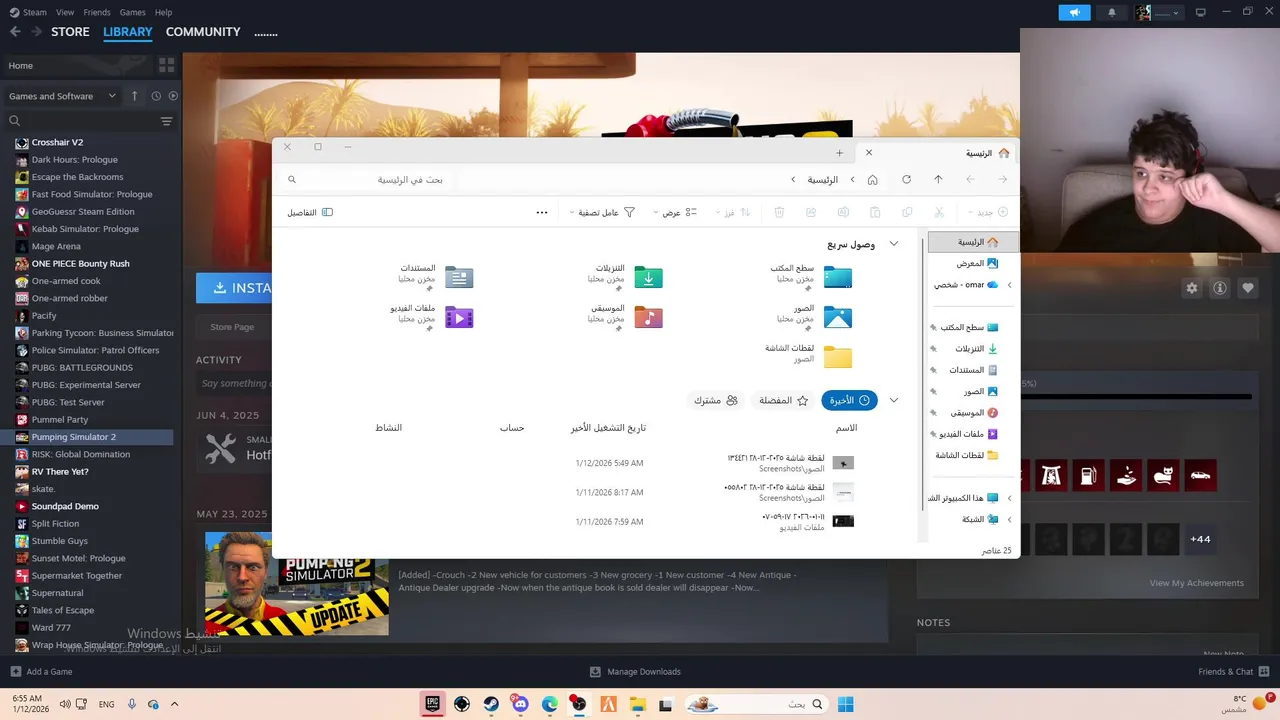Select Pumping Simulator 2 in library
Screen dimensions: 1280x720
coord(87,437)
